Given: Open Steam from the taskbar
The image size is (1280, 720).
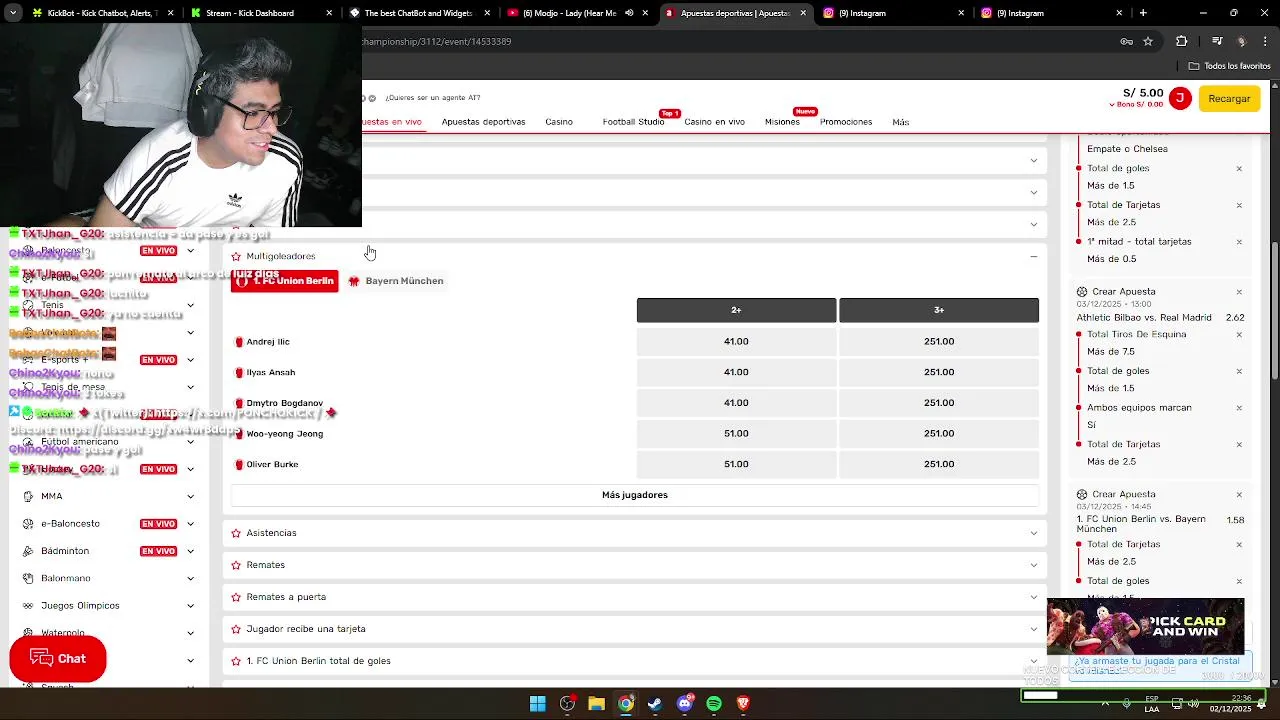Looking at the screenshot, I should 655,704.
